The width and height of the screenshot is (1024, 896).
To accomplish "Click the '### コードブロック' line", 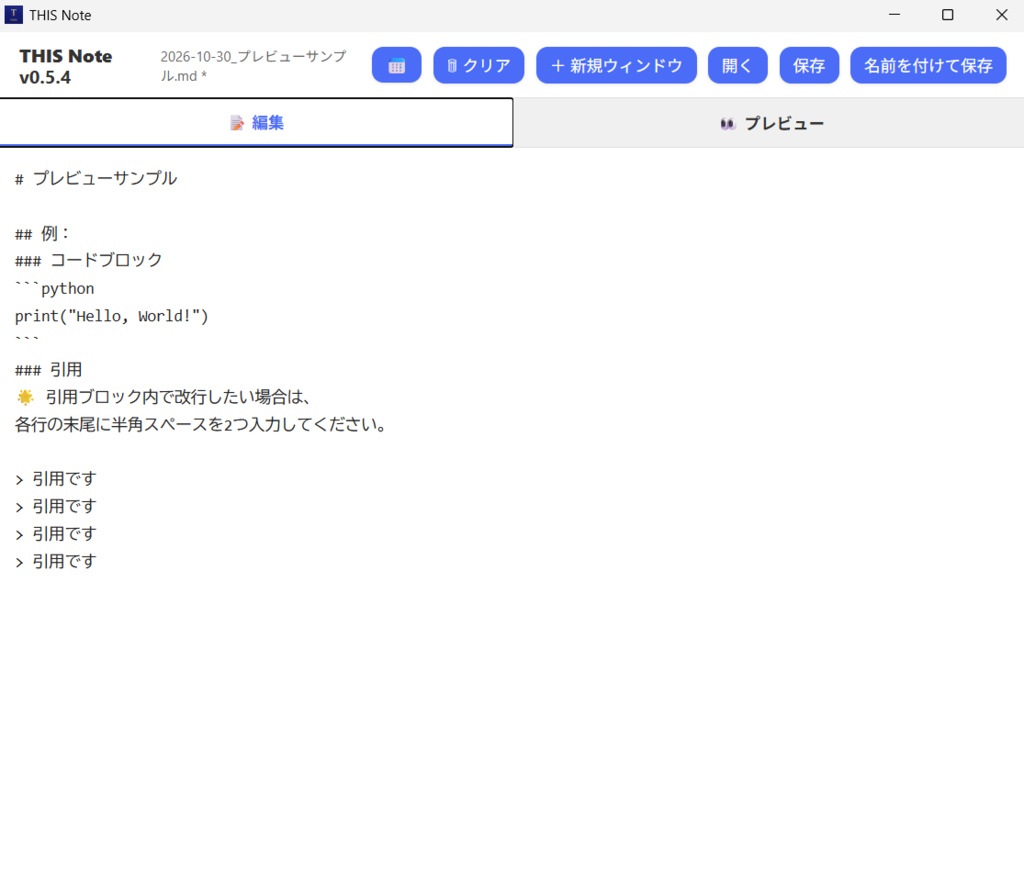I will click(88, 260).
